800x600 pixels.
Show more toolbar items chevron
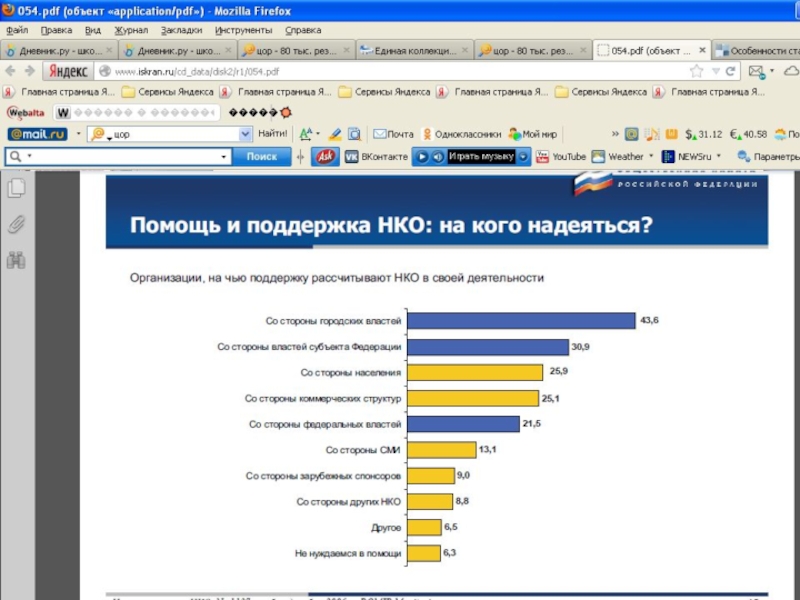point(615,134)
